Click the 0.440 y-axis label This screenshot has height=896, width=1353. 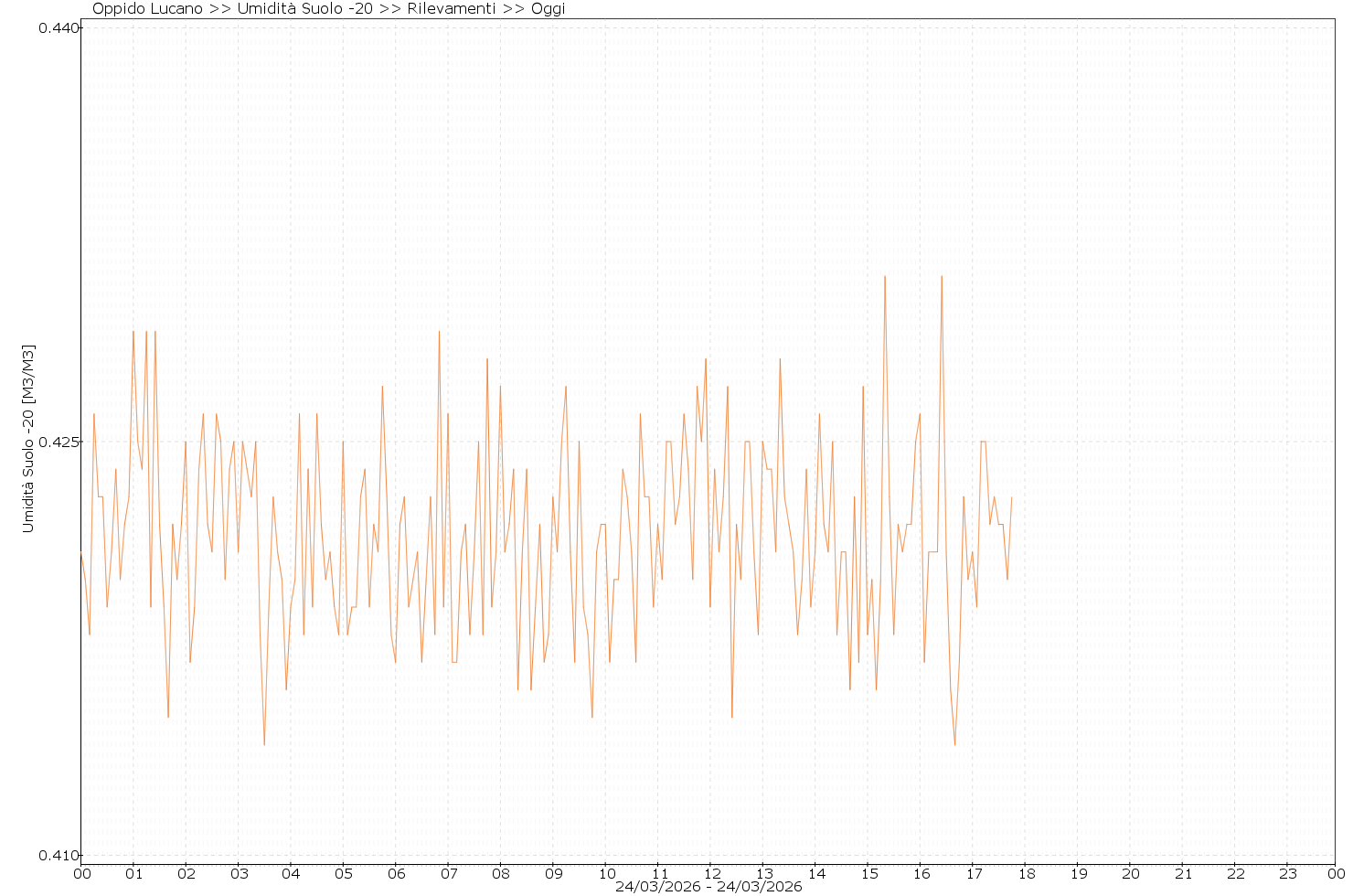click(57, 27)
